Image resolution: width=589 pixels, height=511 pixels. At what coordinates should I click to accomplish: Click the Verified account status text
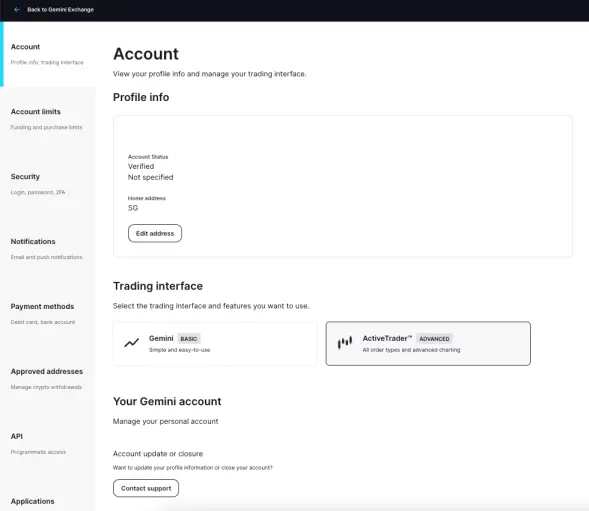click(141, 166)
